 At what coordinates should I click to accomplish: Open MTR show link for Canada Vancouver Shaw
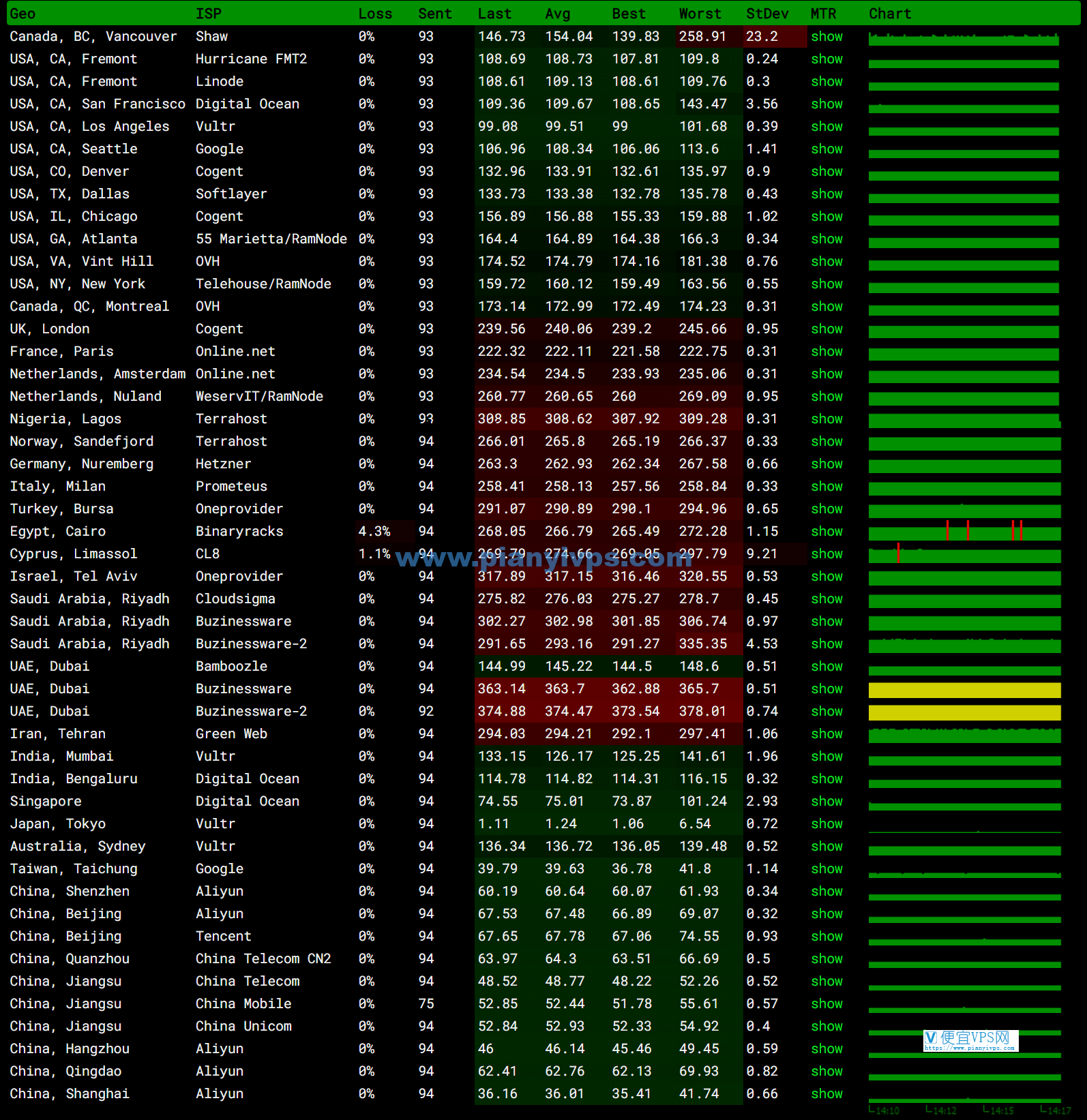pyautogui.click(x=827, y=37)
